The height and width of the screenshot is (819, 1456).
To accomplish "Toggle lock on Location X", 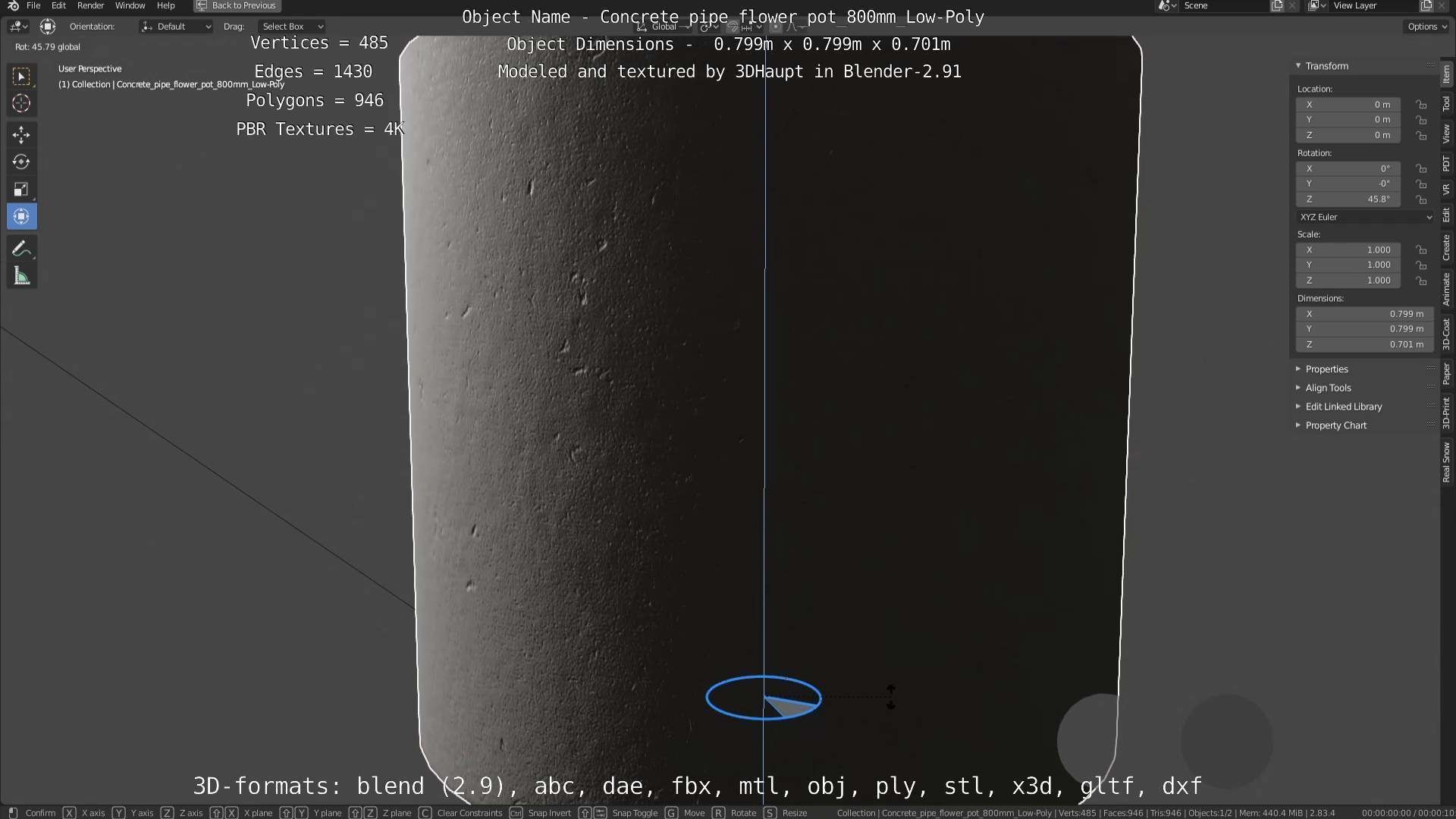I will pos(1421,105).
